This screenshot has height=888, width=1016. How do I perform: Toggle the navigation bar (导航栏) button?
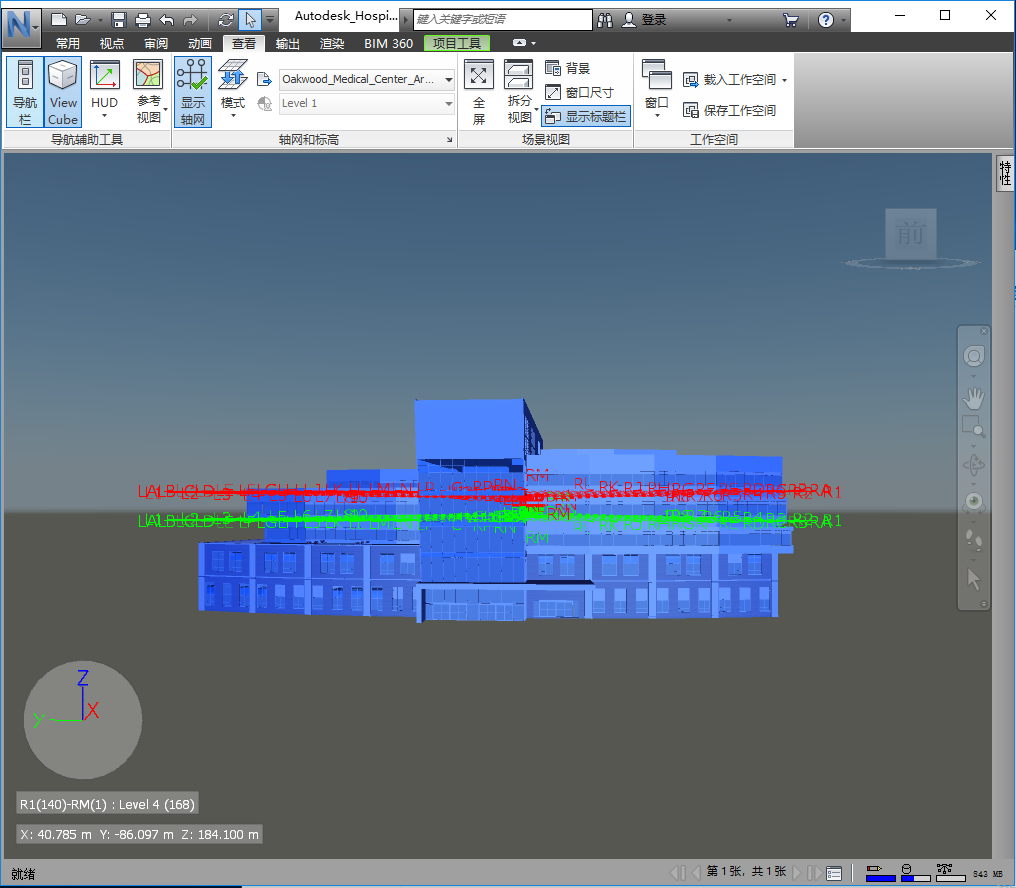click(25, 91)
